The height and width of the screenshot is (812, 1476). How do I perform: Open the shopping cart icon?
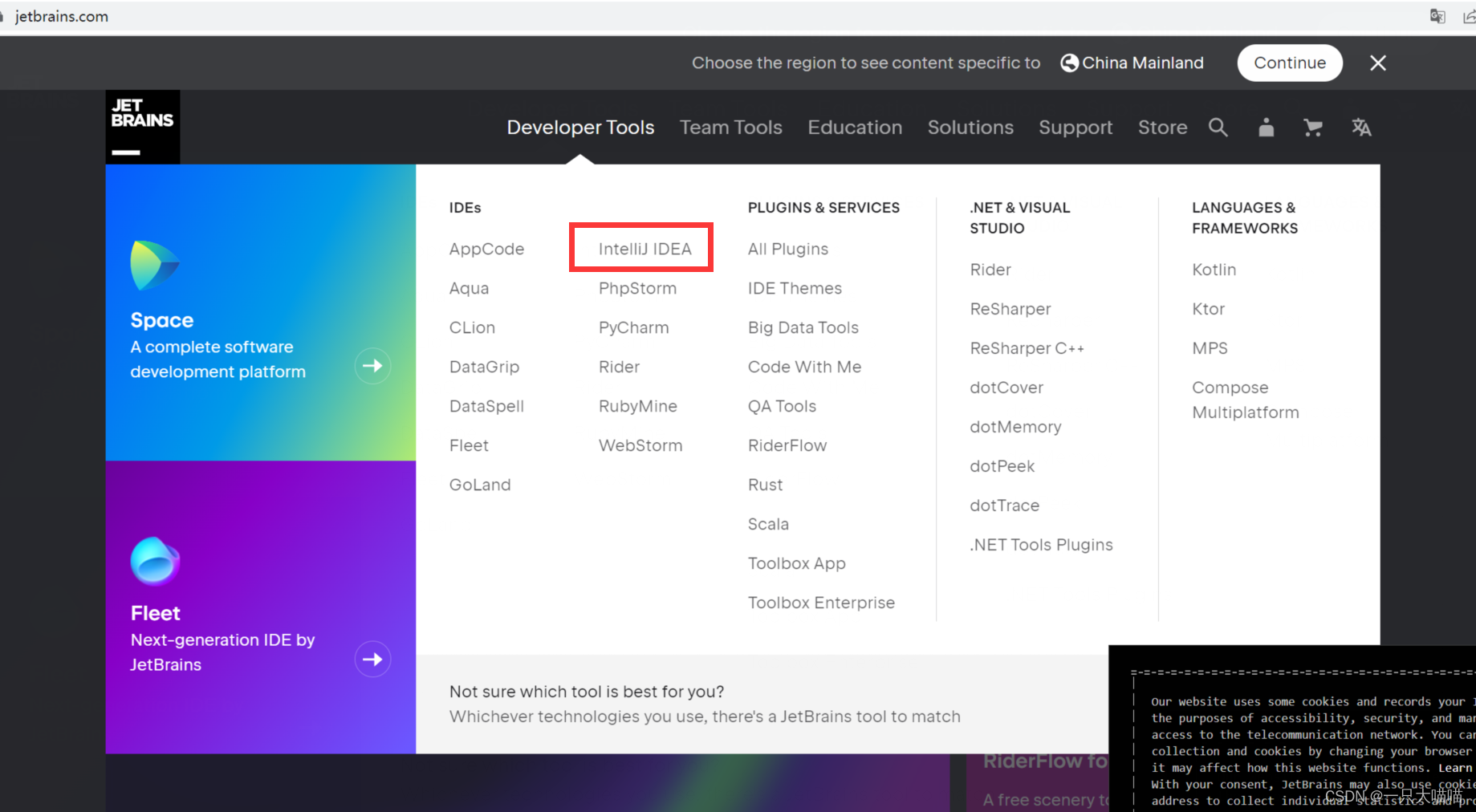(1313, 127)
